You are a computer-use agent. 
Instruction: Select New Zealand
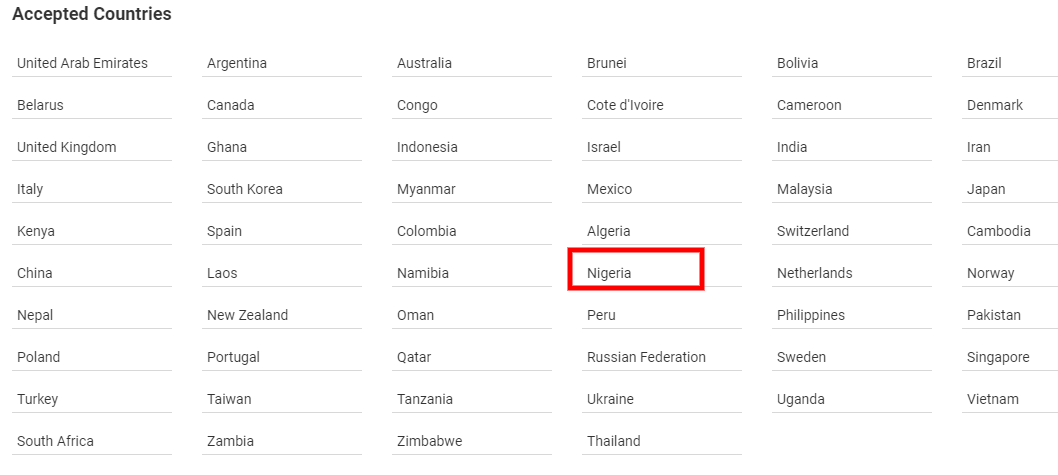pyautogui.click(x=247, y=315)
